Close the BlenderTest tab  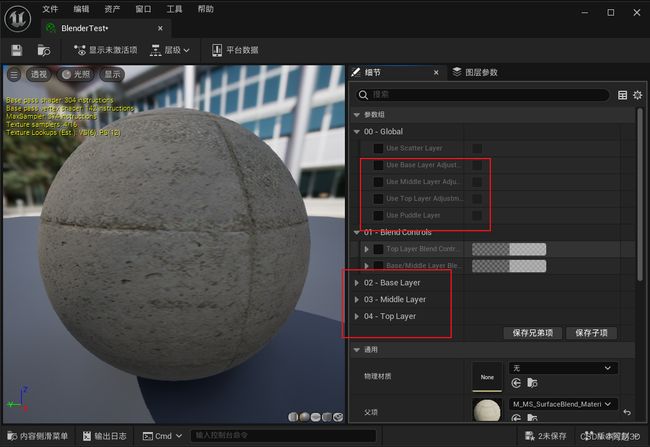click(160, 28)
